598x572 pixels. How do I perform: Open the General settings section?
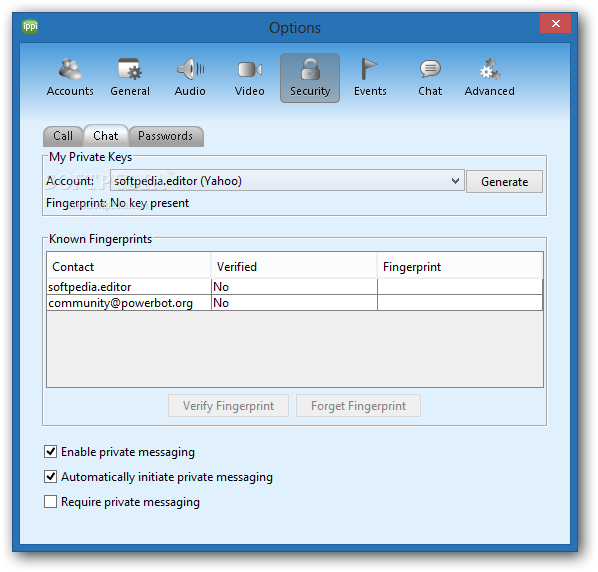(130, 78)
